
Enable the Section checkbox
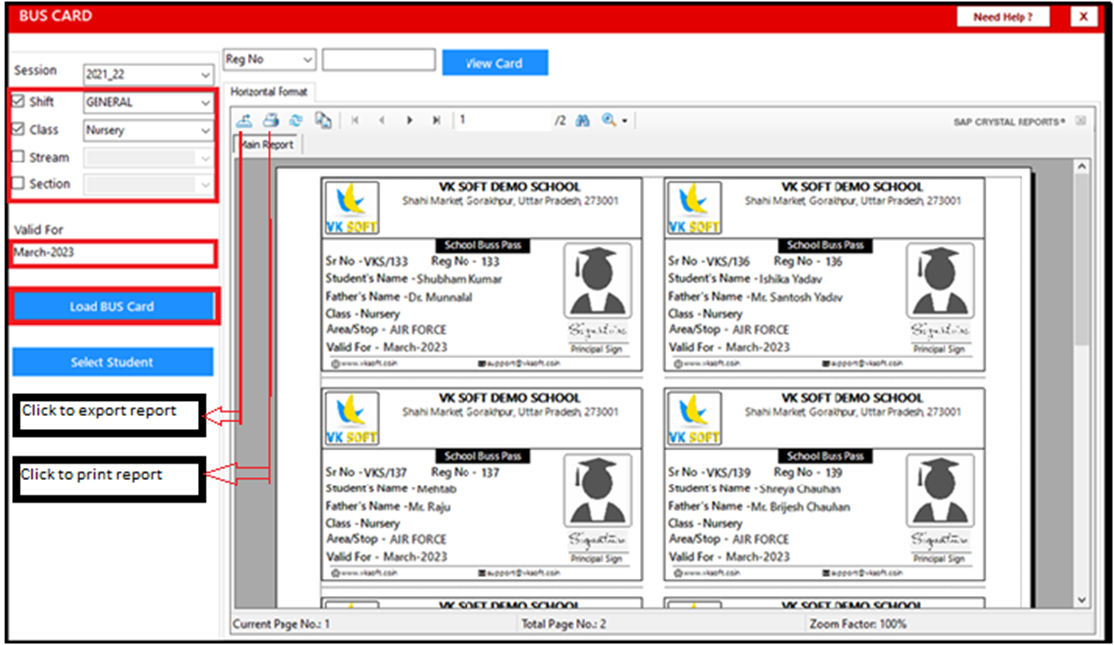[x=18, y=183]
